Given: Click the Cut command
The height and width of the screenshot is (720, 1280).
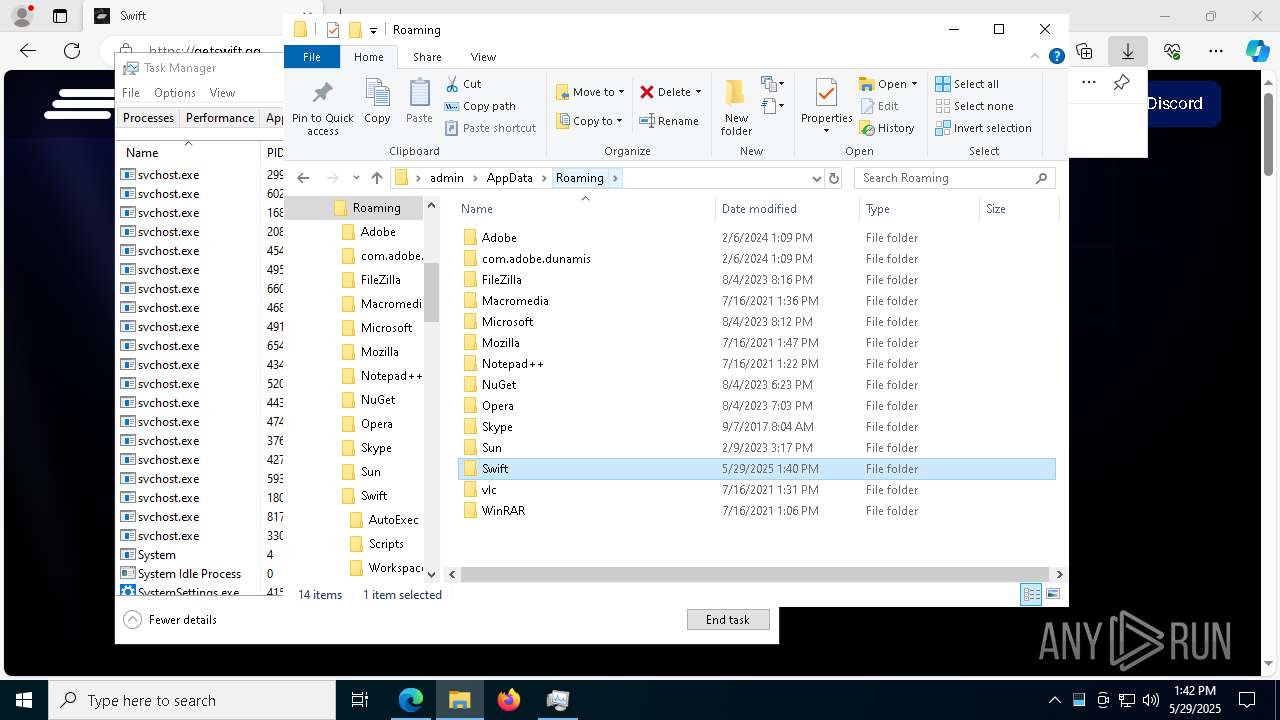Looking at the screenshot, I should [x=463, y=84].
